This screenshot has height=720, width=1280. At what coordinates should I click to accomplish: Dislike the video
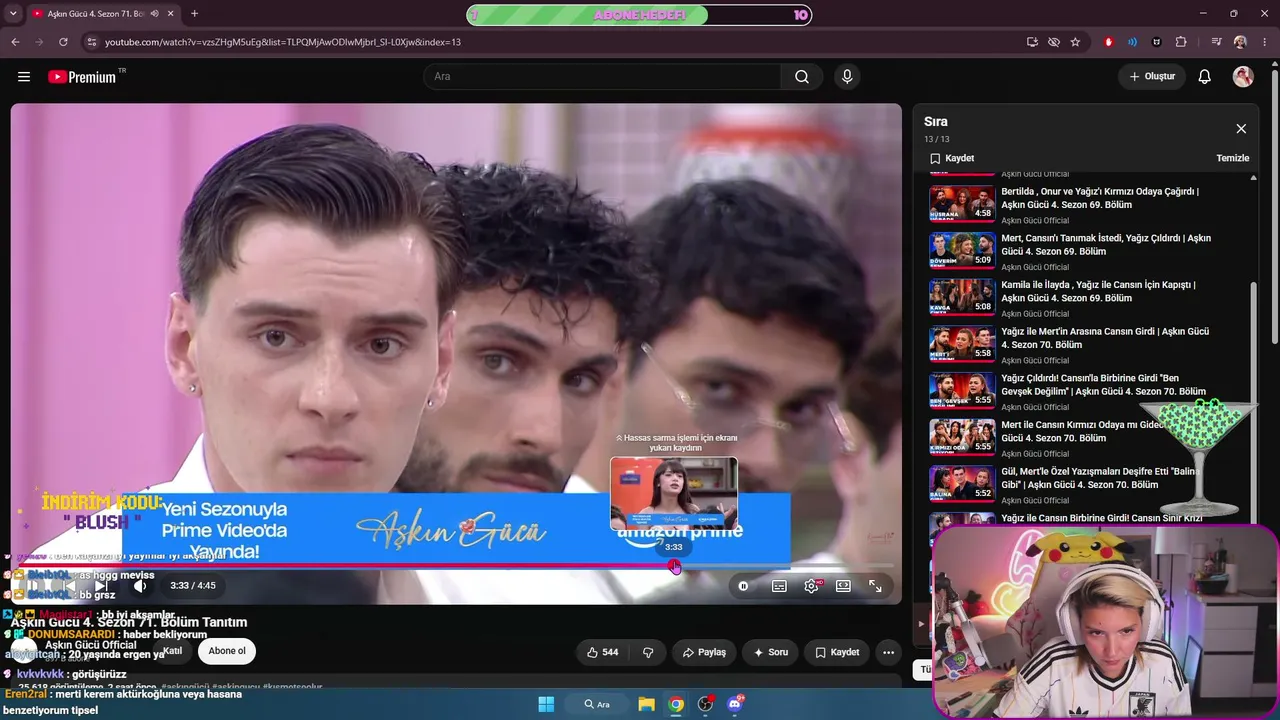tap(647, 652)
